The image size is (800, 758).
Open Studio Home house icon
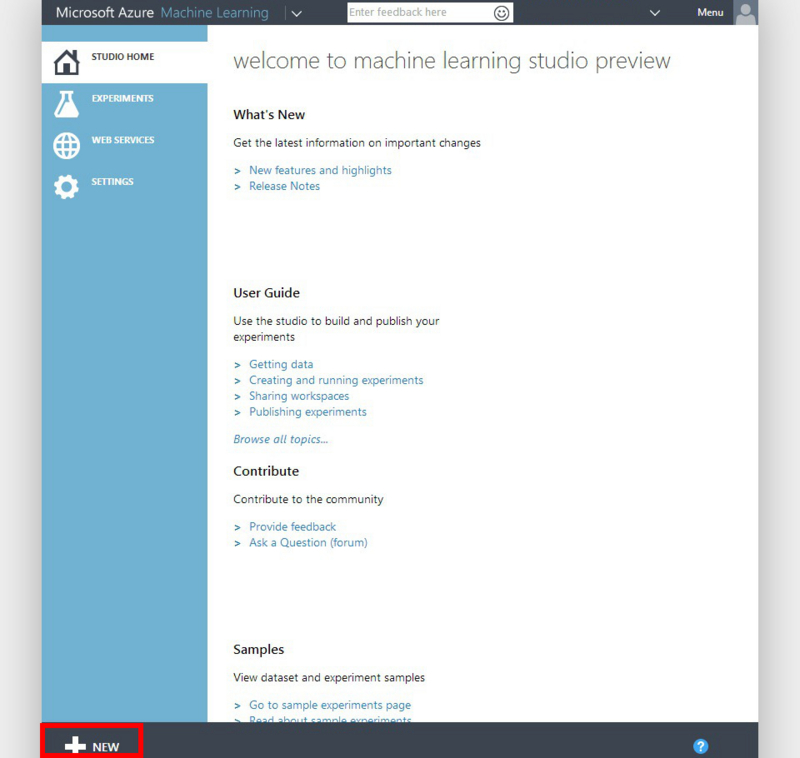pos(67,62)
